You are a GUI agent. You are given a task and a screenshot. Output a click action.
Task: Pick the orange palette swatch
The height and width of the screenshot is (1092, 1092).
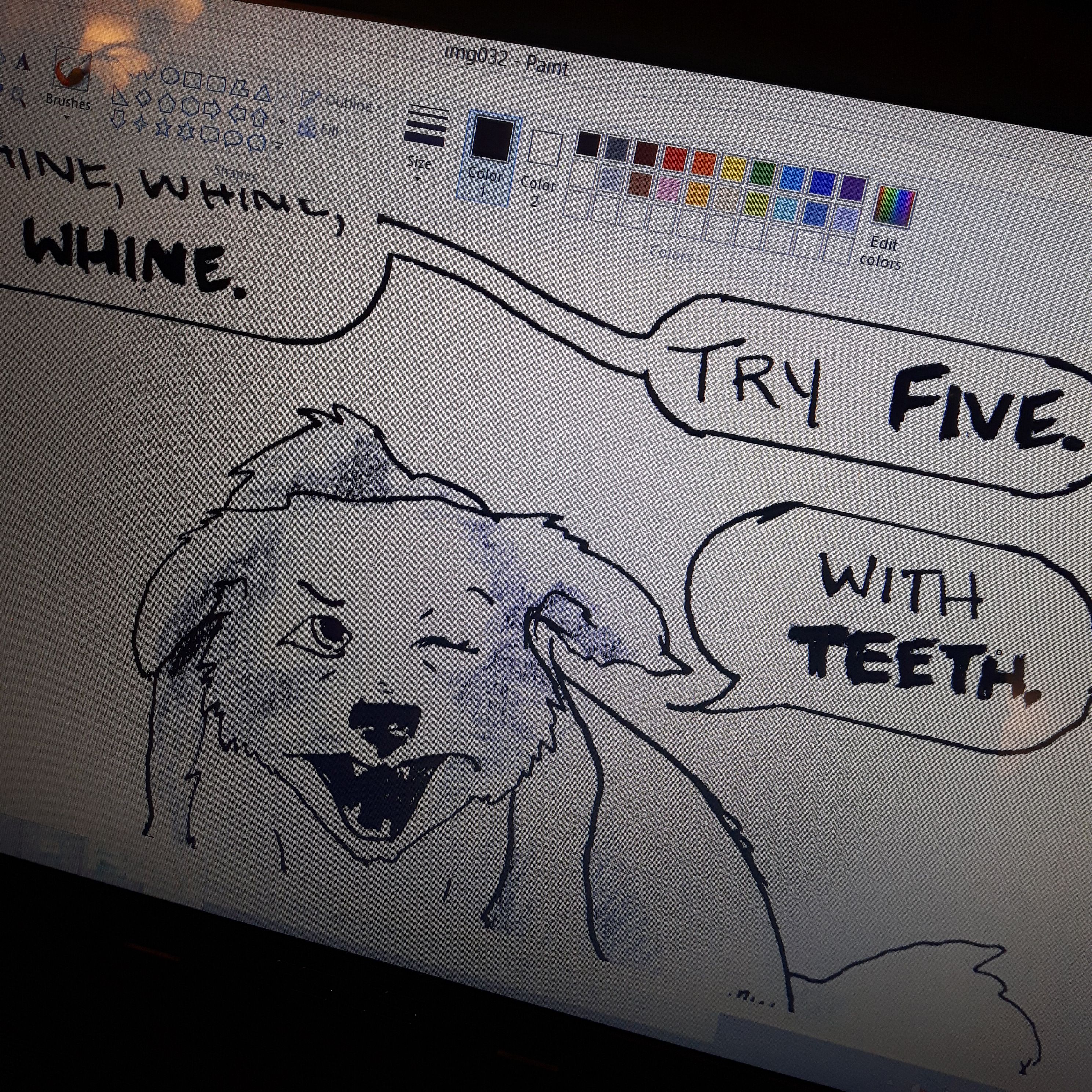coord(704,163)
